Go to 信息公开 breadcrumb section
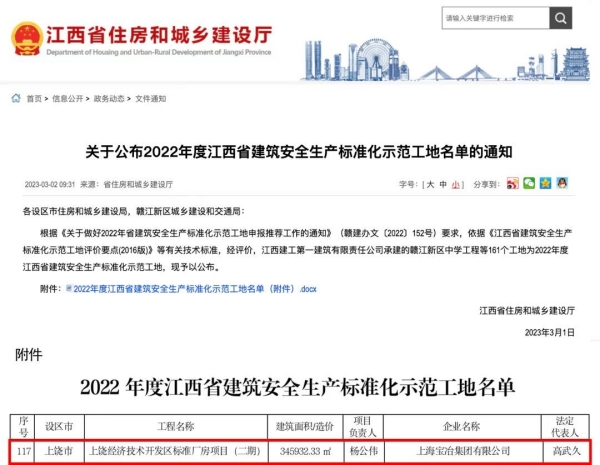600x465 pixels. pos(67,99)
